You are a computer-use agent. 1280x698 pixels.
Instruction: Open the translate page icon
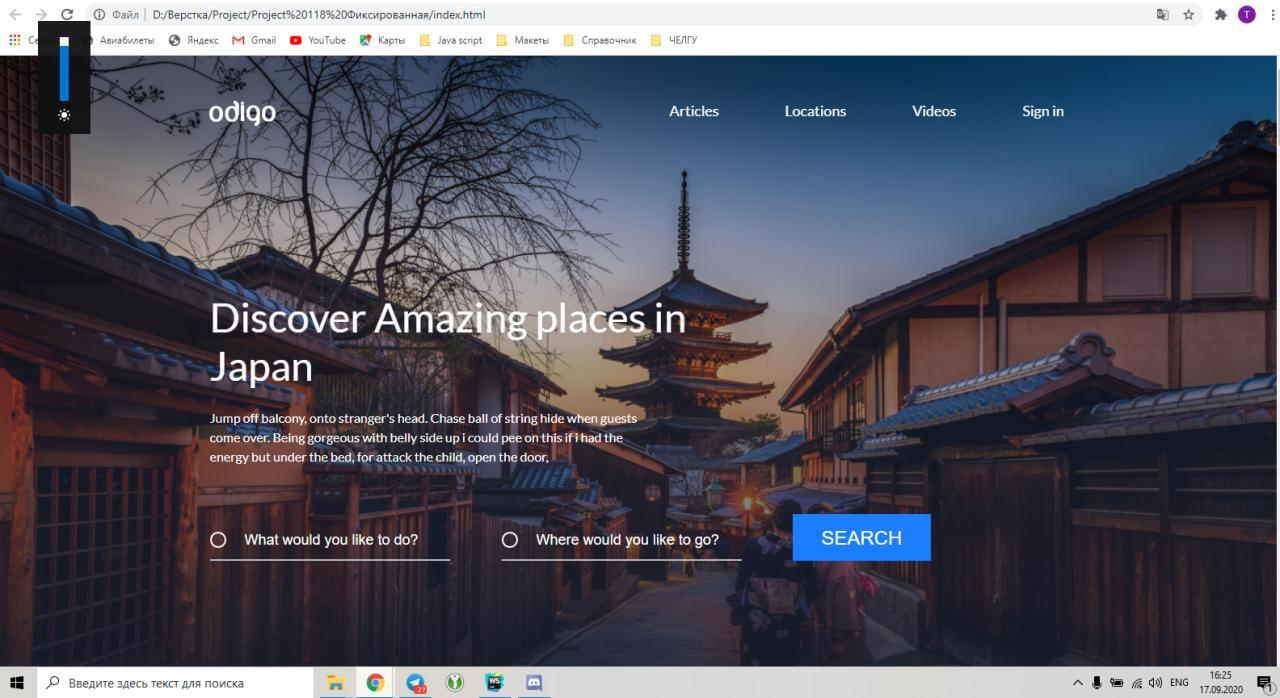tap(1162, 14)
